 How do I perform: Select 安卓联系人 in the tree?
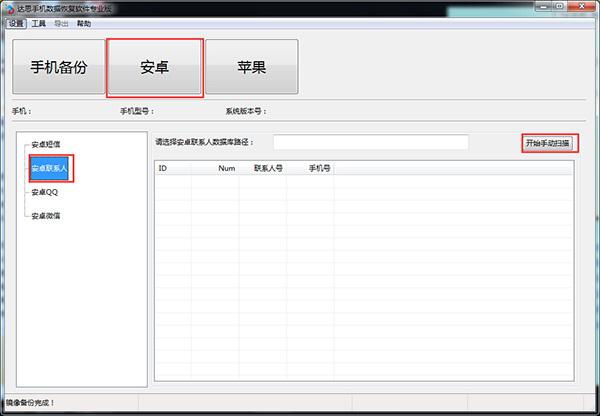tap(49, 168)
